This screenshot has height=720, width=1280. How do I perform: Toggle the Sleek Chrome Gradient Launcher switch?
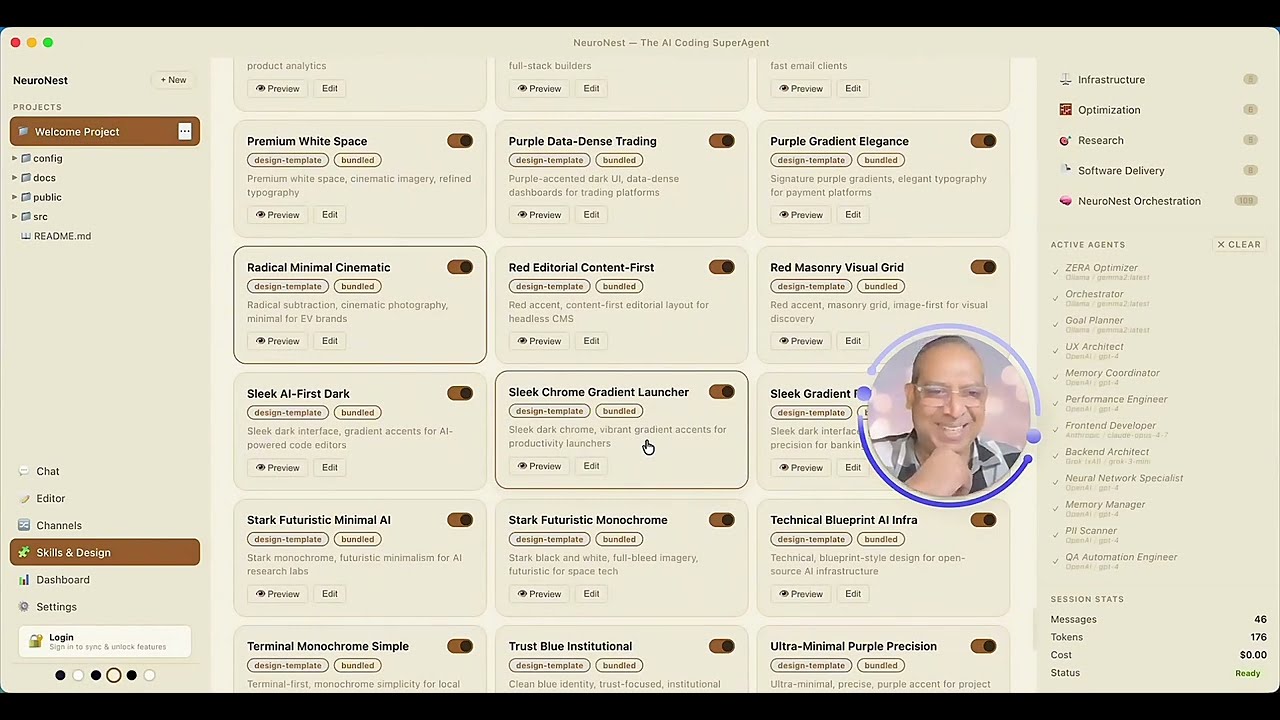[x=722, y=392]
